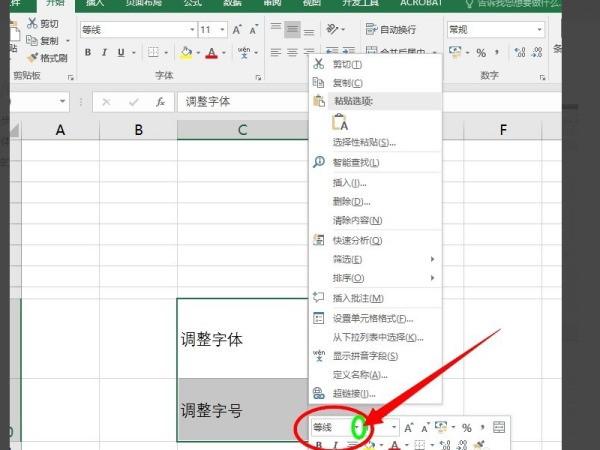The height and width of the screenshot is (450, 600).
Task: Open the ribbon Borders dropdown arrow
Action: point(166,52)
